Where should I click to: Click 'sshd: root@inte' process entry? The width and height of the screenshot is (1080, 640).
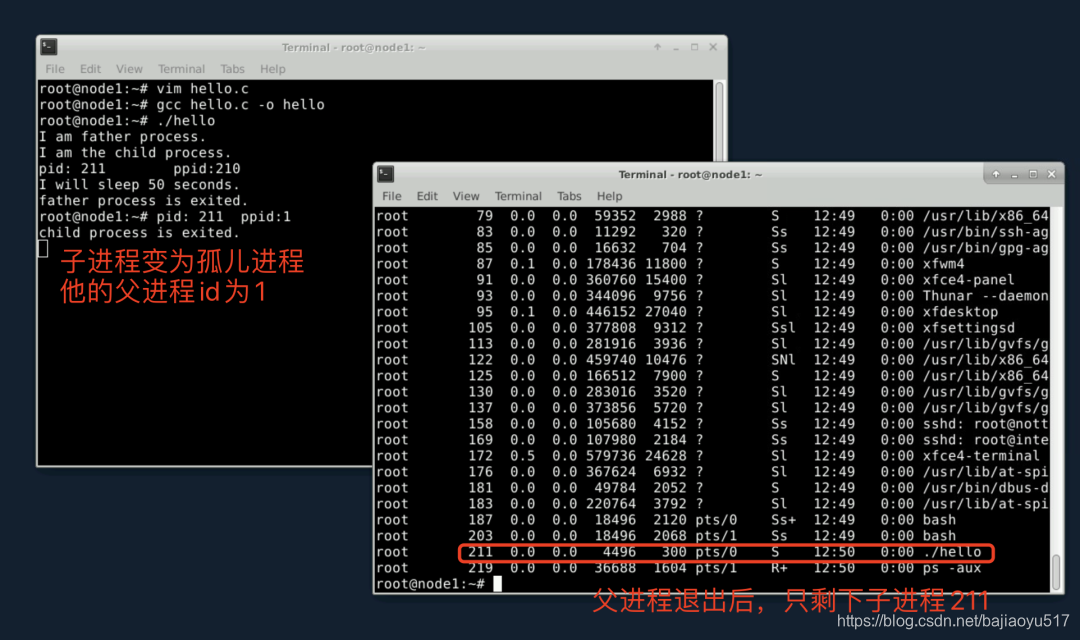[986, 440]
